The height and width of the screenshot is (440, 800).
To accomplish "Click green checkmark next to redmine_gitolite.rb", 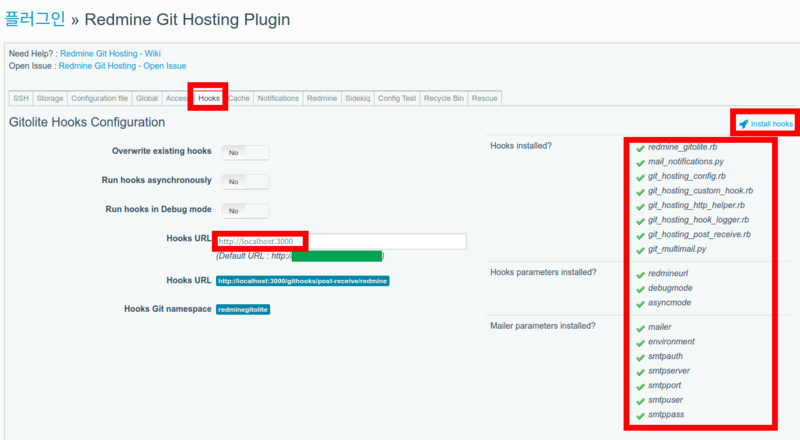I will tap(640, 148).
